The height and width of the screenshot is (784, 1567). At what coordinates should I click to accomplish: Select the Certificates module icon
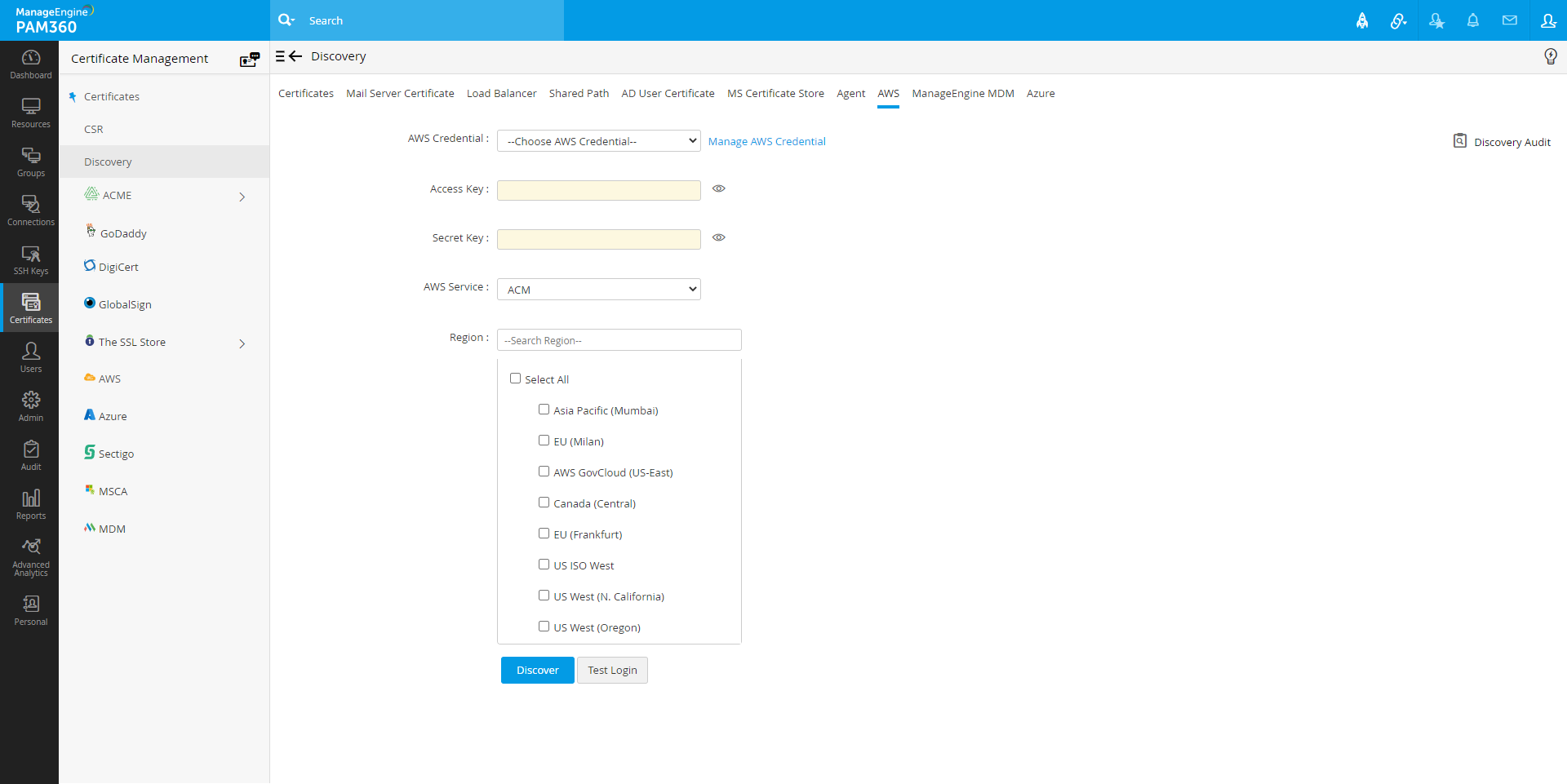(30, 308)
